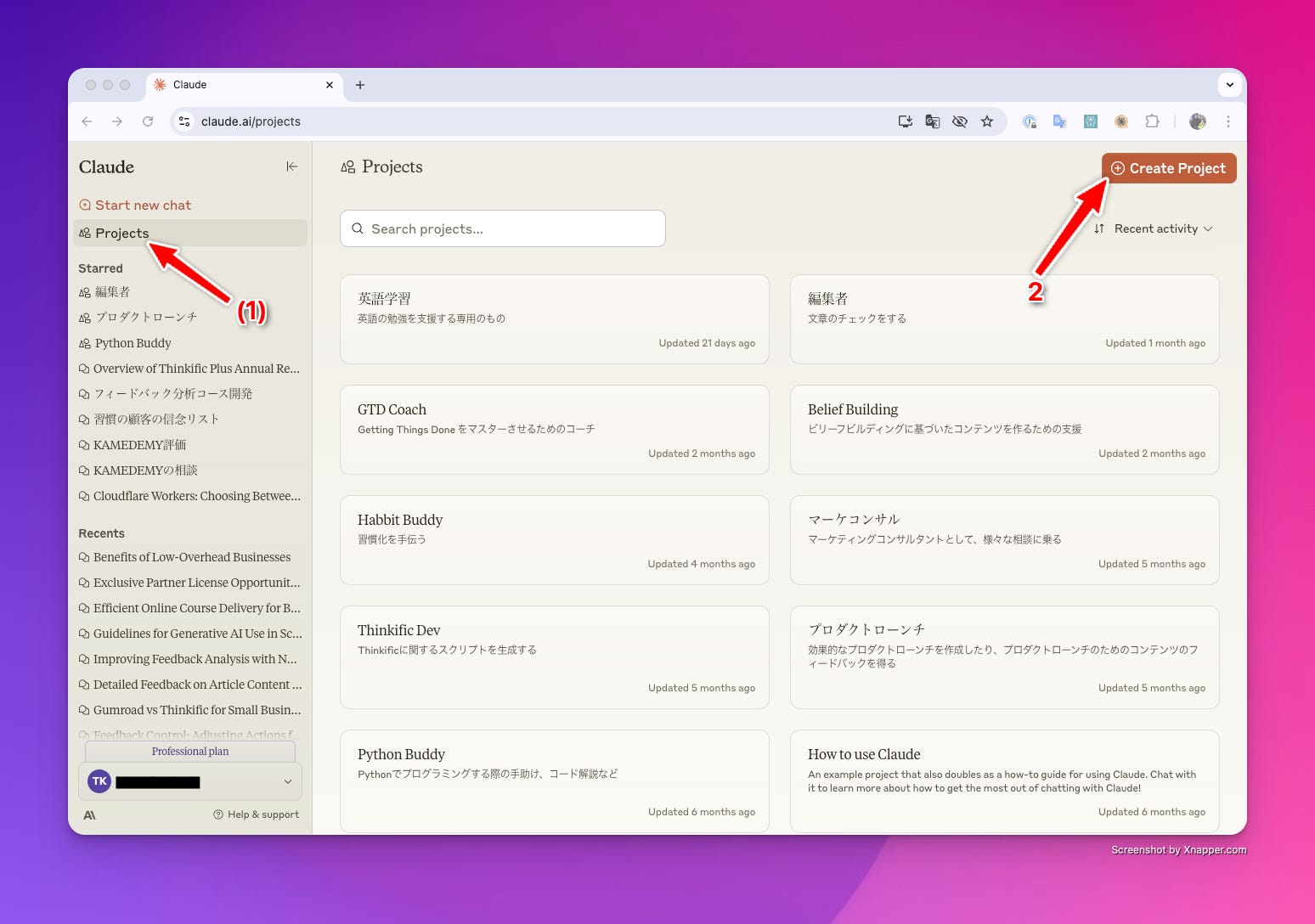Focus the Search projects field
The image size is (1315, 924).
point(503,228)
